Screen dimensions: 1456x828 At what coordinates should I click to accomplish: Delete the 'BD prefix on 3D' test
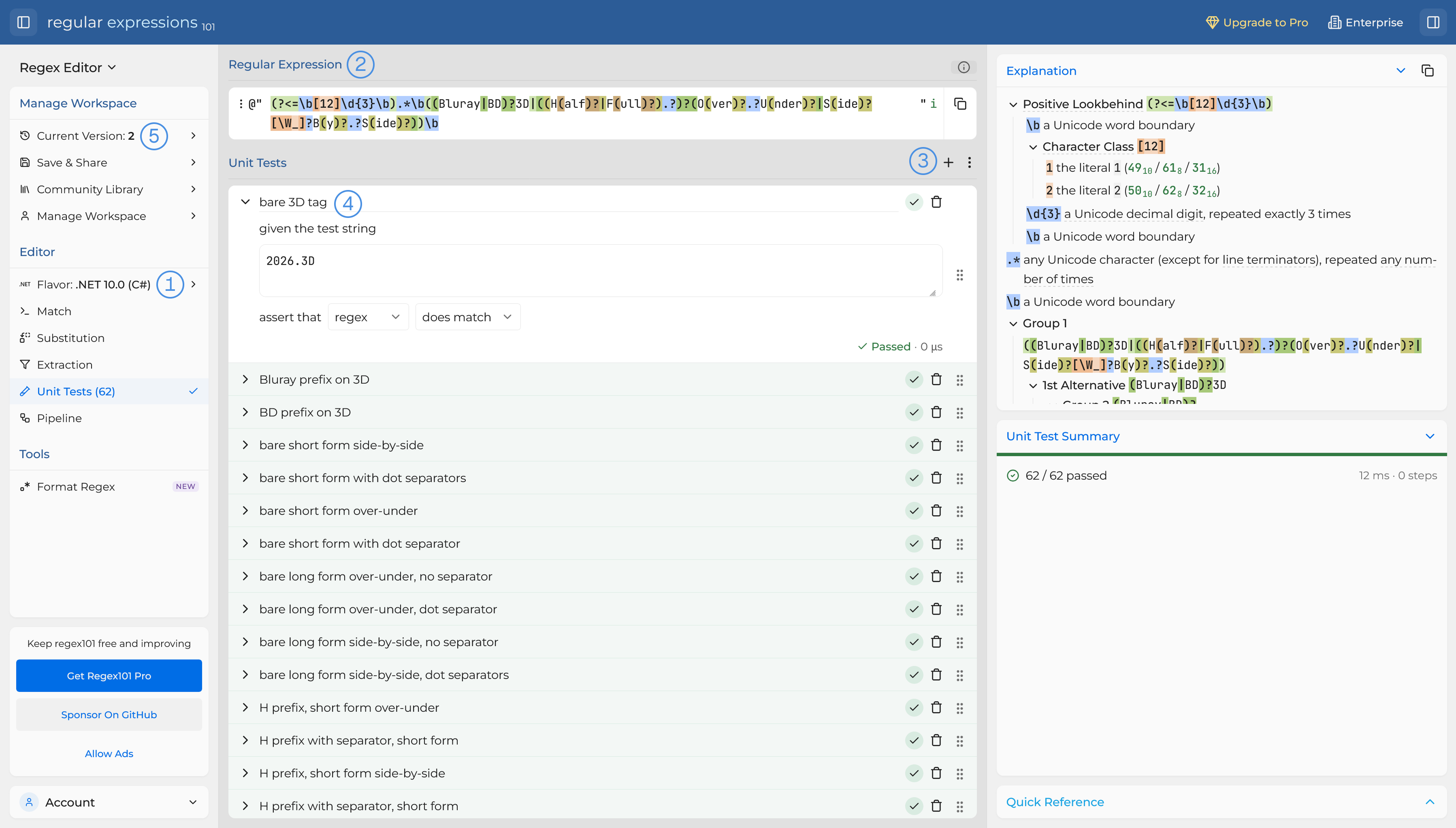[x=936, y=412]
